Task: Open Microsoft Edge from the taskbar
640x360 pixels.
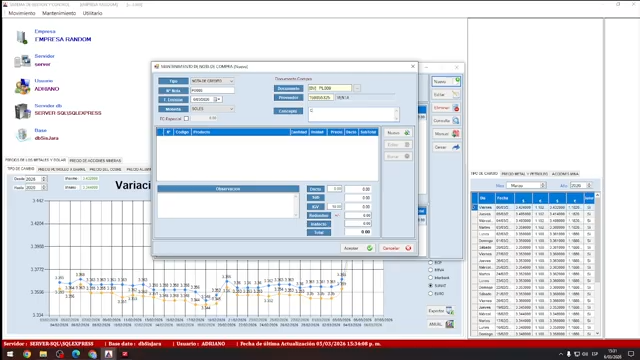Action: coord(76,354)
